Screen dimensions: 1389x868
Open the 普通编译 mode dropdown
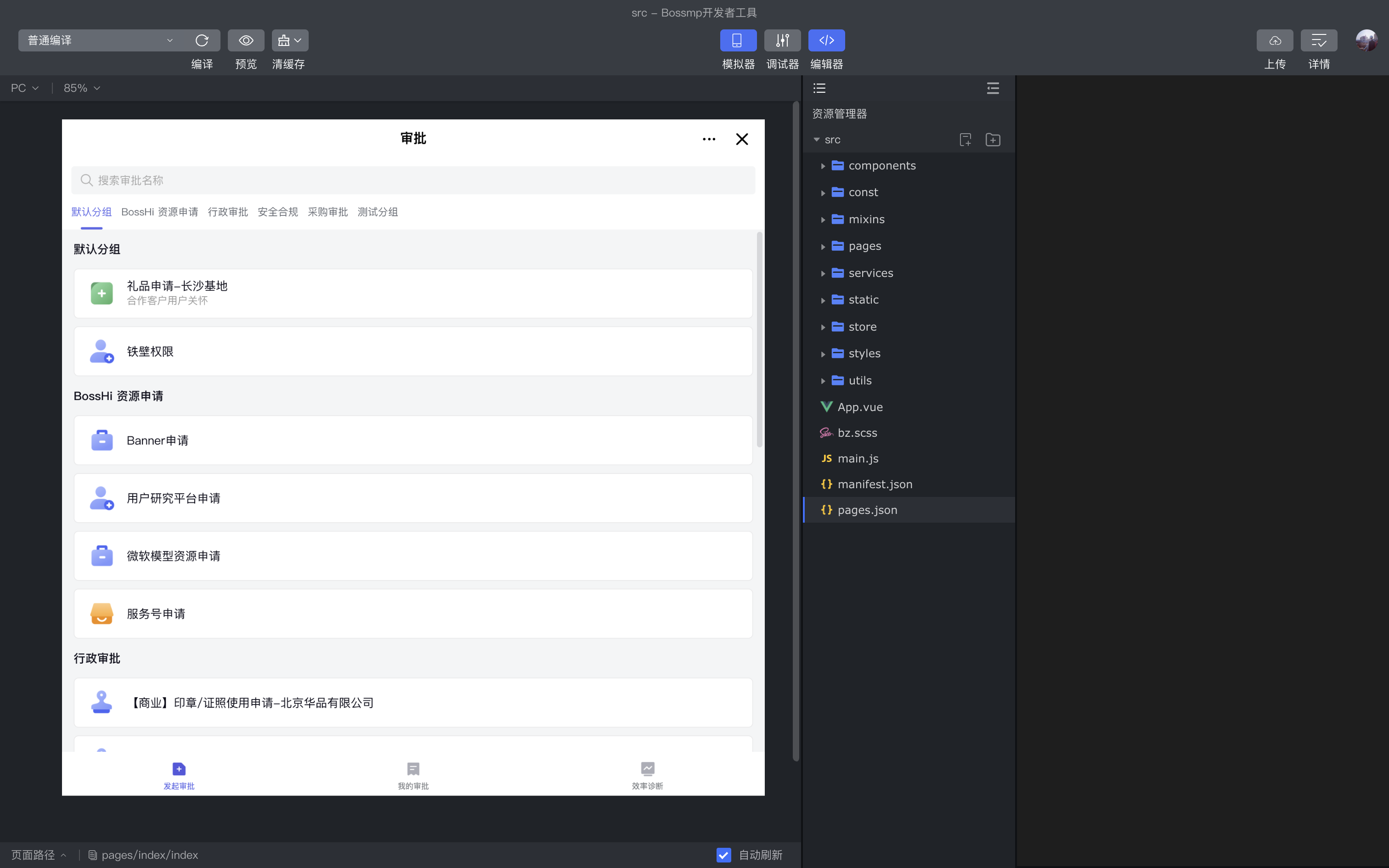click(x=101, y=40)
